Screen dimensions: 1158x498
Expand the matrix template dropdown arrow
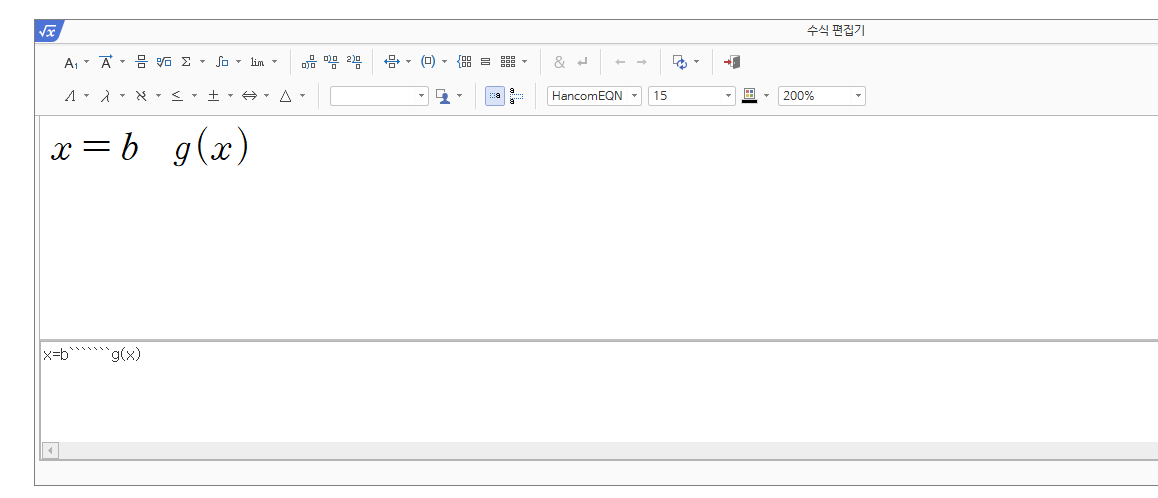coord(524,62)
